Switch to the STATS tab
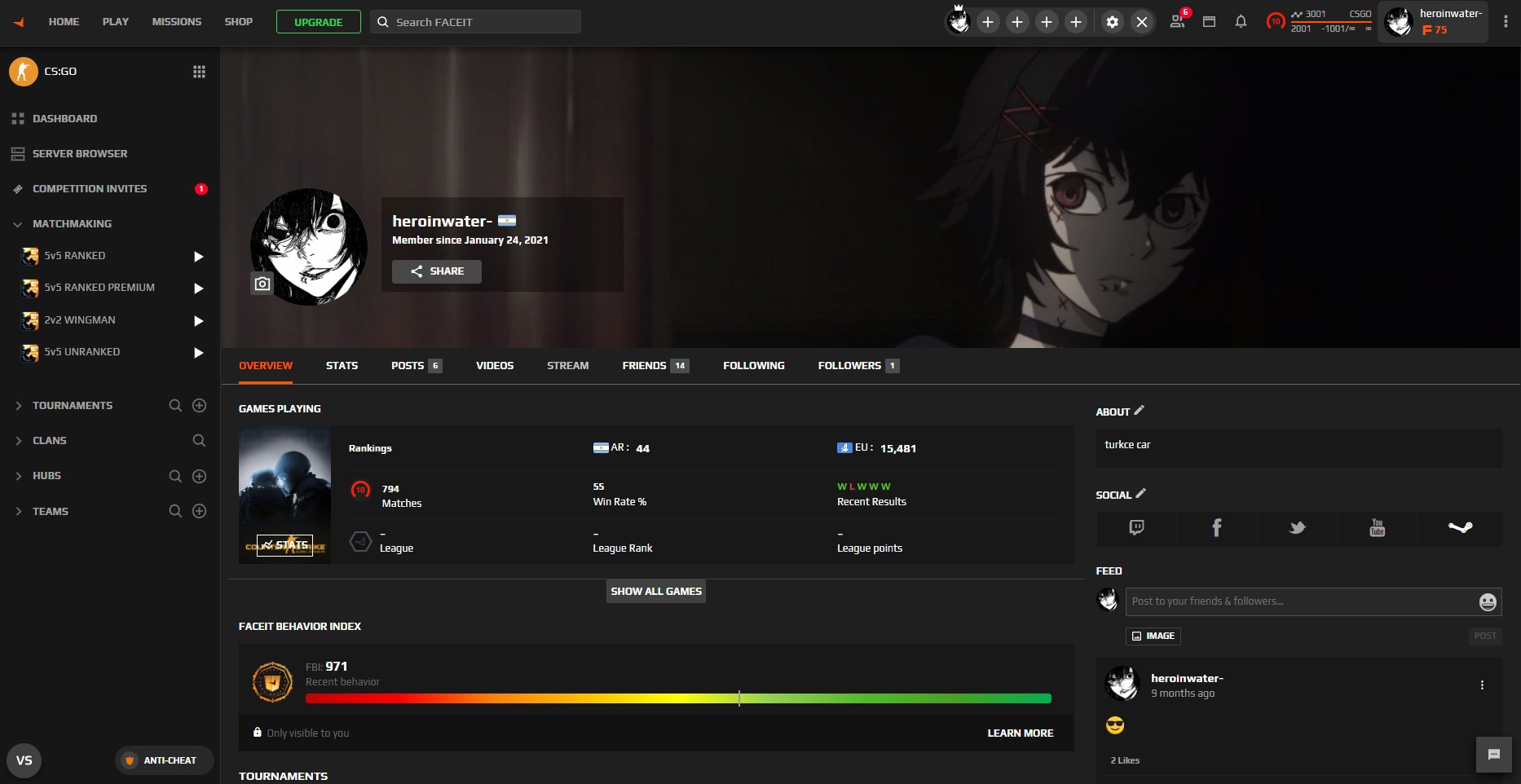This screenshot has height=784, width=1521. pyautogui.click(x=342, y=366)
